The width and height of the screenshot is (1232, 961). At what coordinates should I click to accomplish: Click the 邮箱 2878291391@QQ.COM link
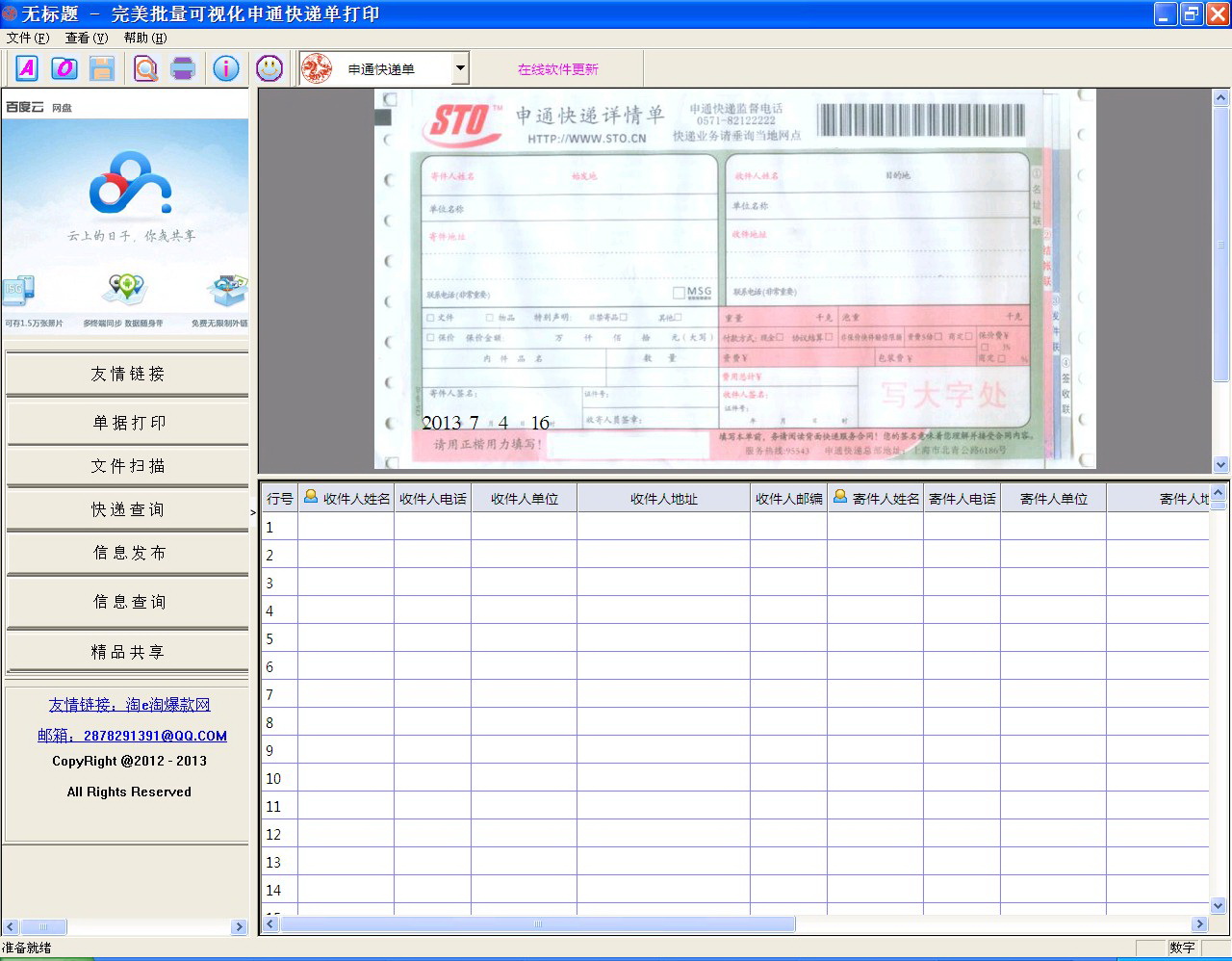pos(132,736)
